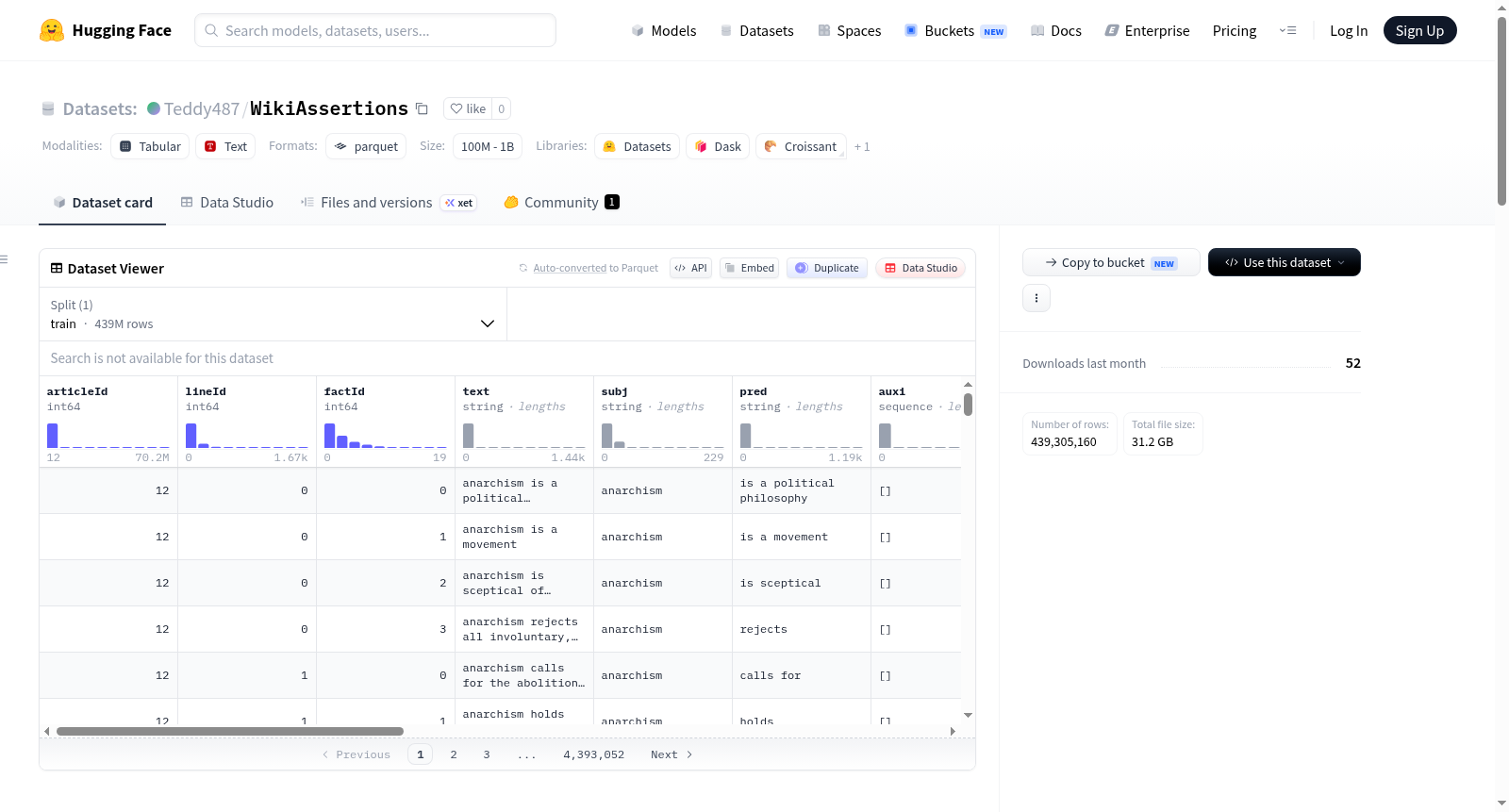This screenshot has width=1509, height=812.
Task: Click the "calls for" pred cell
Action: pyautogui.click(x=802, y=675)
